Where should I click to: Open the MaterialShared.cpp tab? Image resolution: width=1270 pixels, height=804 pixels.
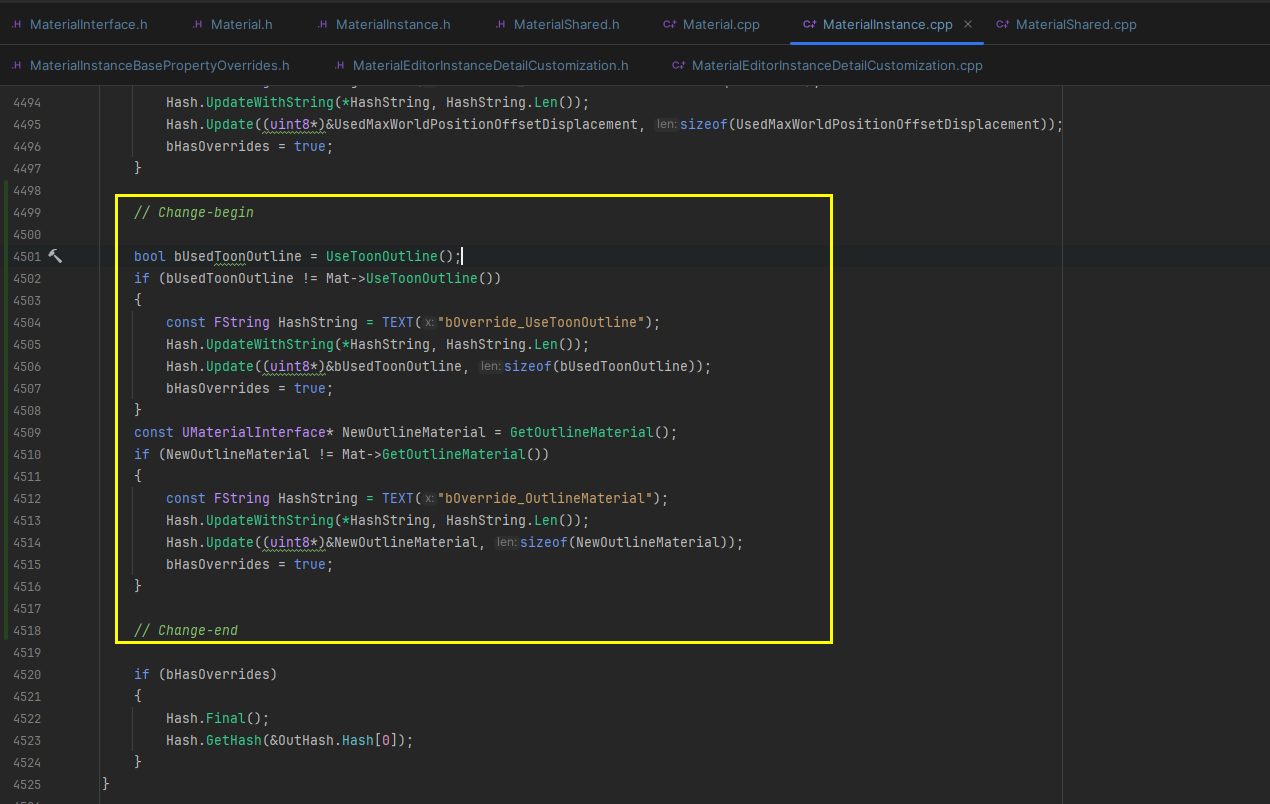(1075, 23)
